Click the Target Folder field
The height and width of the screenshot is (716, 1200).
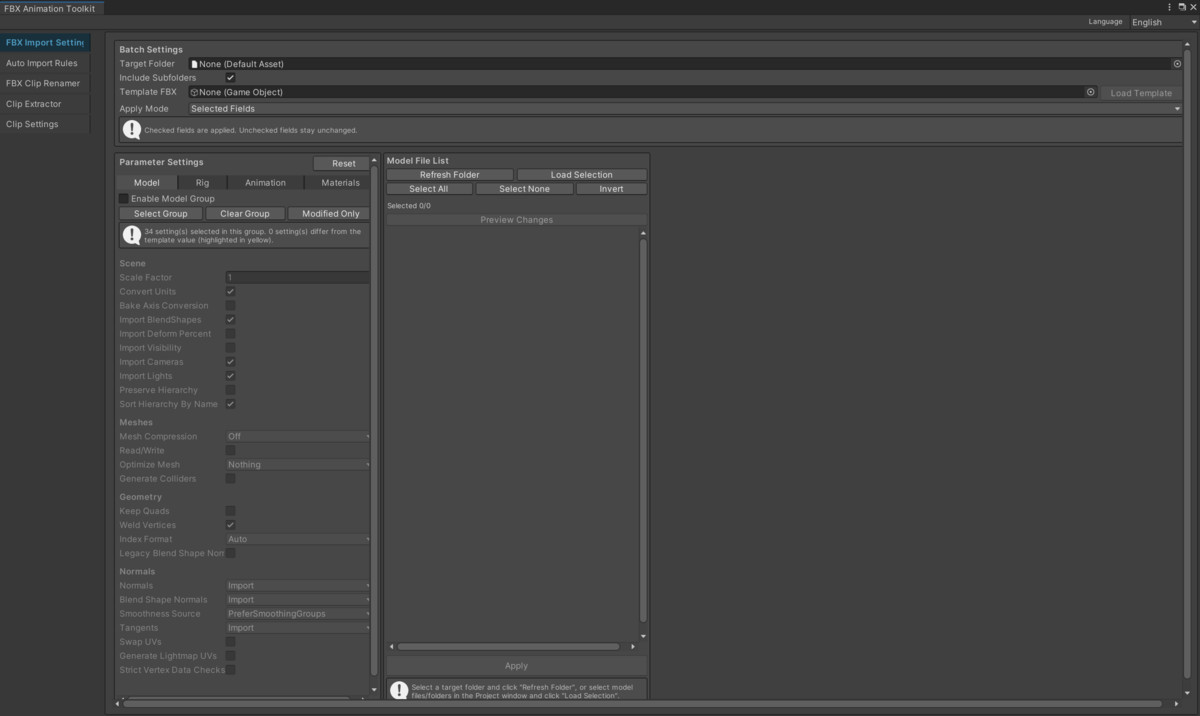point(685,64)
